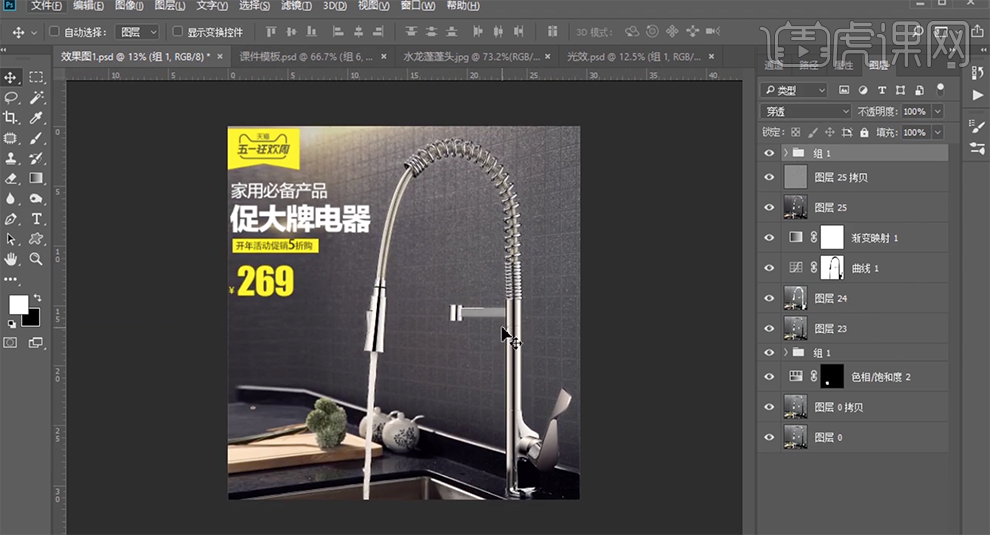The height and width of the screenshot is (535, 990).
Task: Enable the 显示变换控件 checkbox
Action: 177,31
